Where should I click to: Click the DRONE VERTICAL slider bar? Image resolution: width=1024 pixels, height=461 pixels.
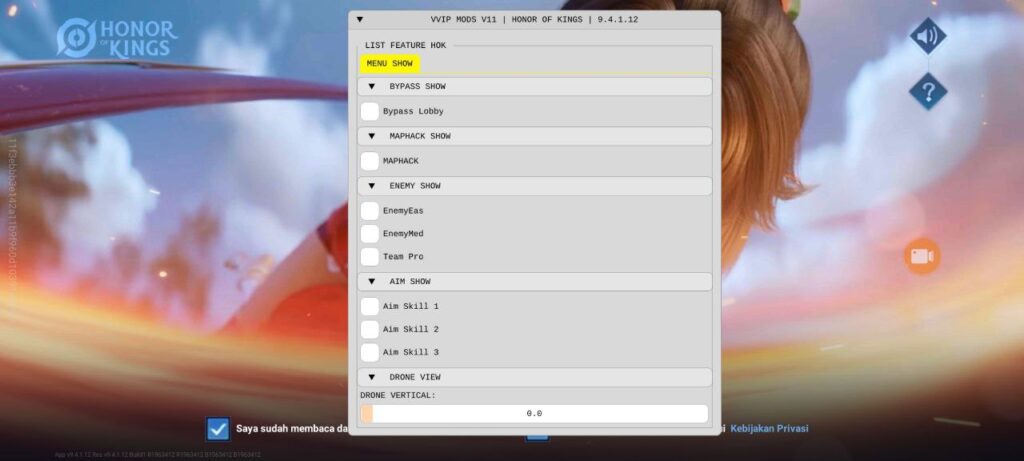tap(534, 413)
